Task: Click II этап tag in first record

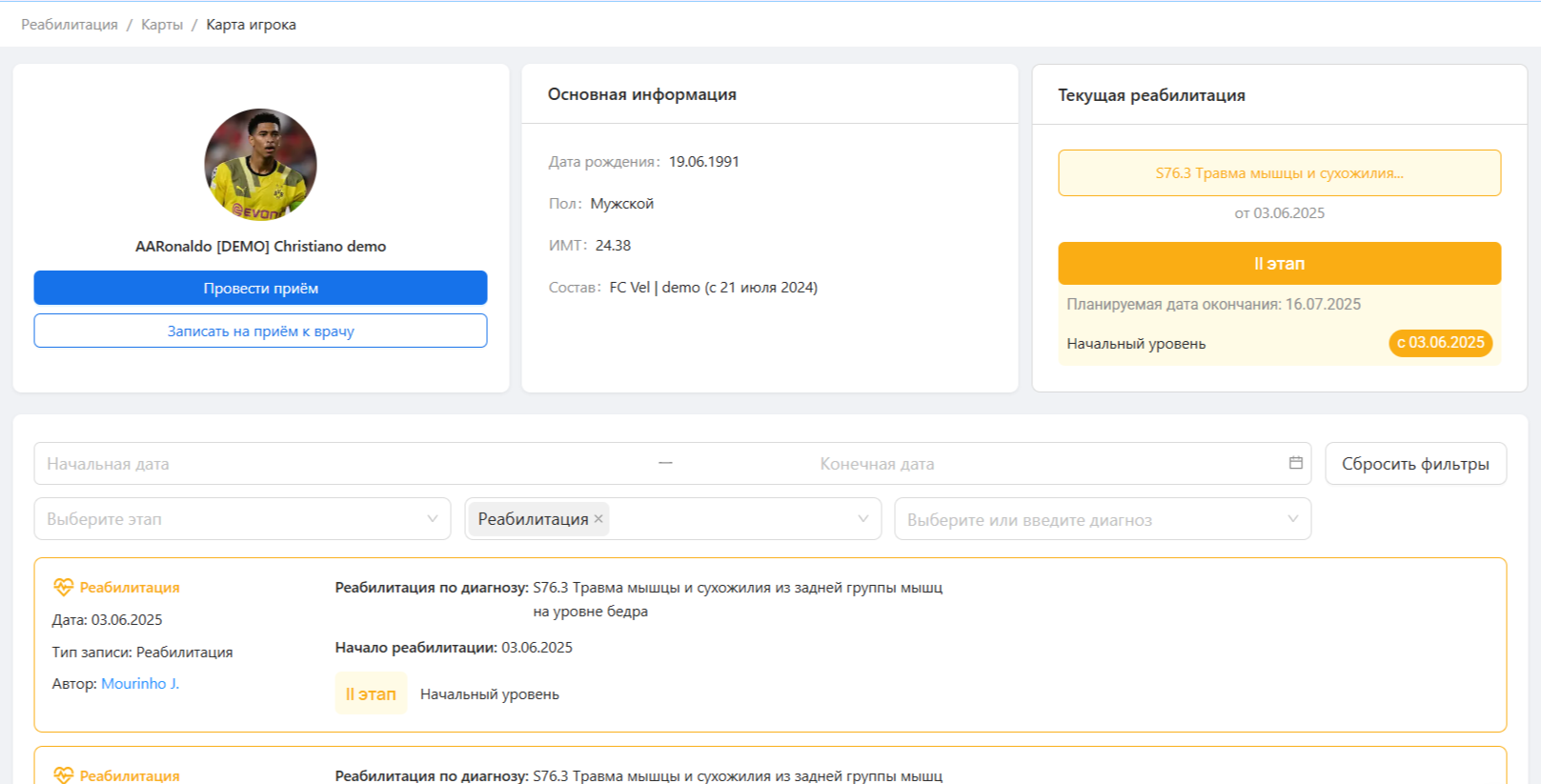Action: point(371,694)
